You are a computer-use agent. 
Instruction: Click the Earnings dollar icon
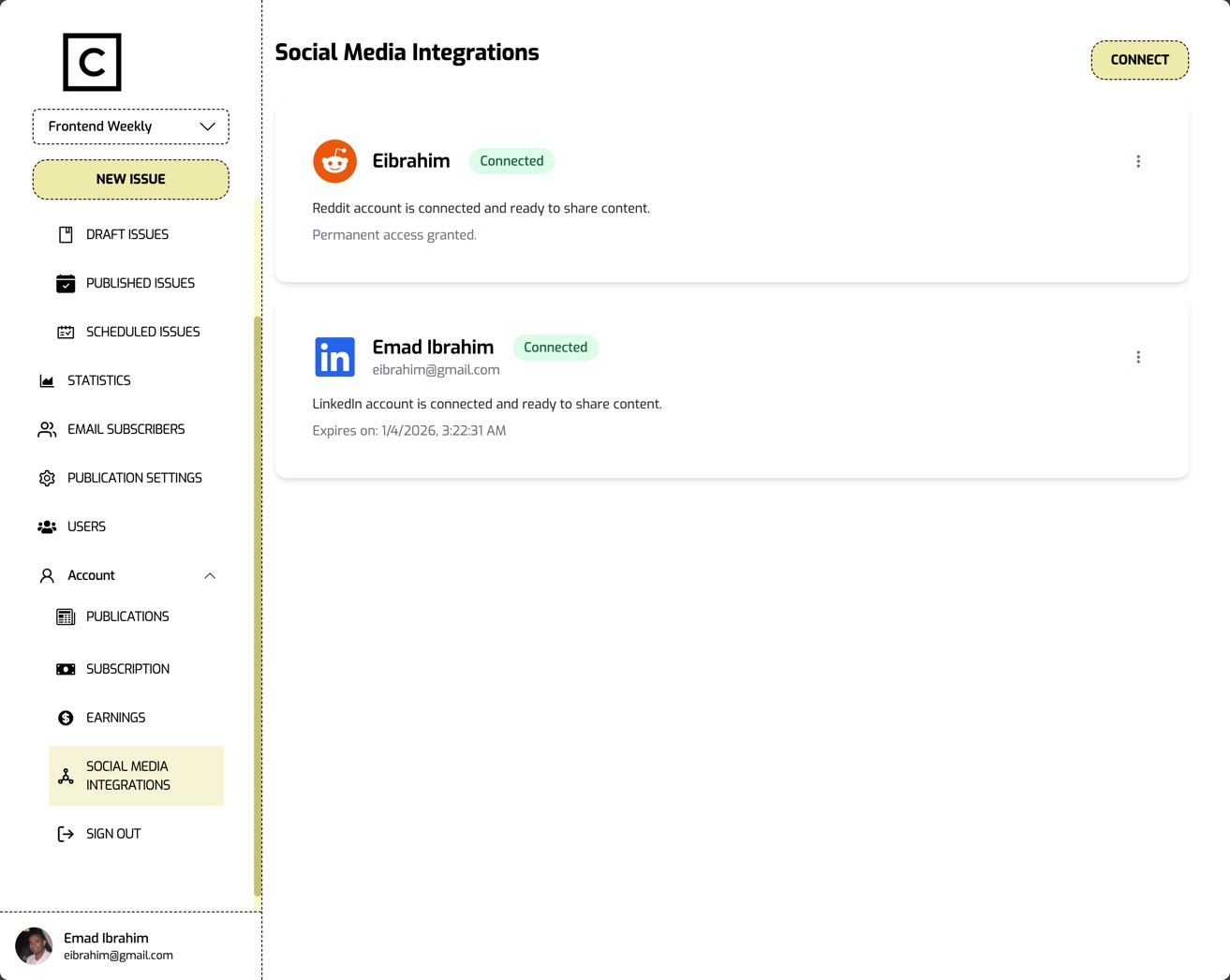[66, 718]
